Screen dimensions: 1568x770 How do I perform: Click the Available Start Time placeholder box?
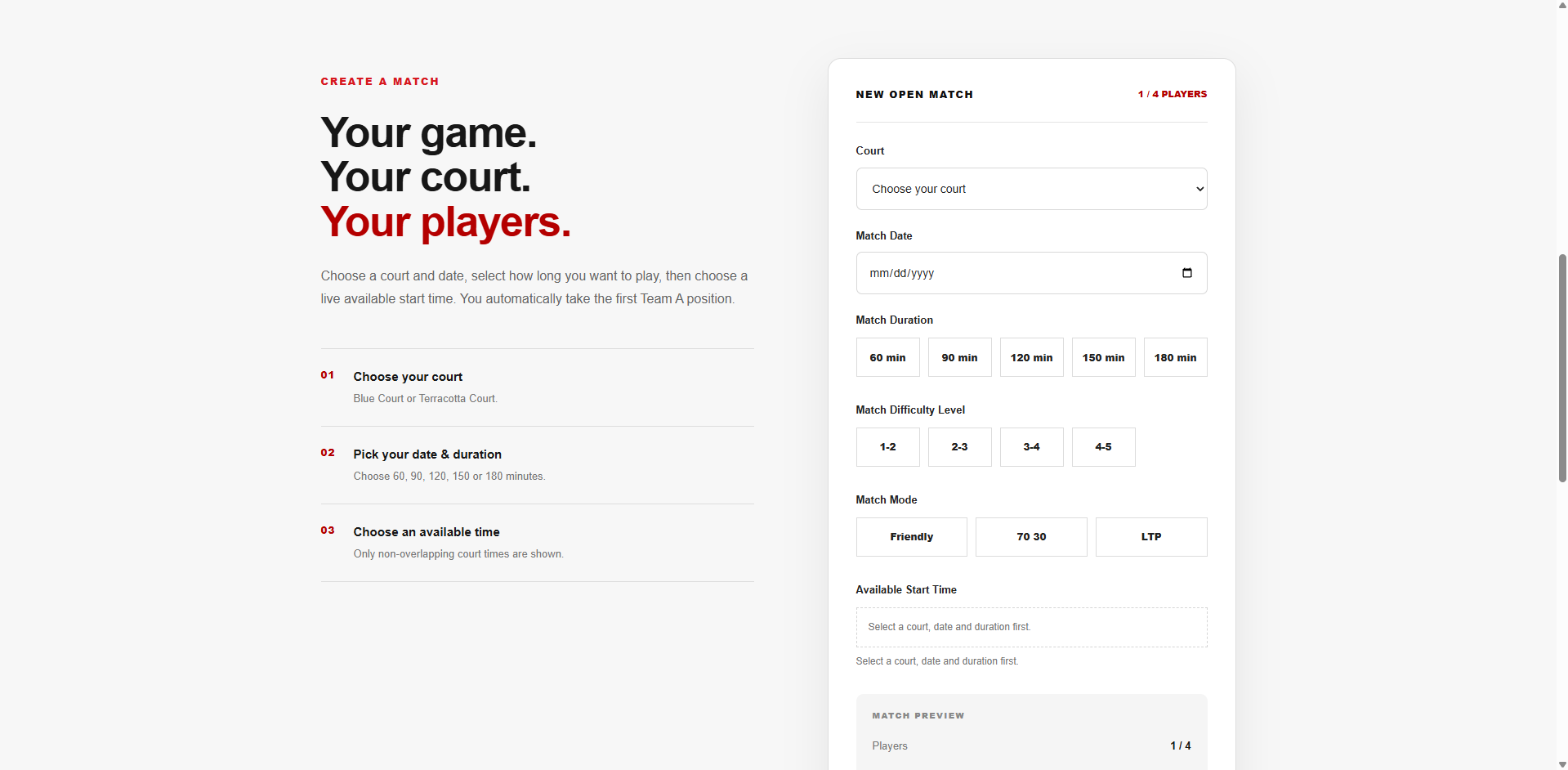tap(1031, 627)
